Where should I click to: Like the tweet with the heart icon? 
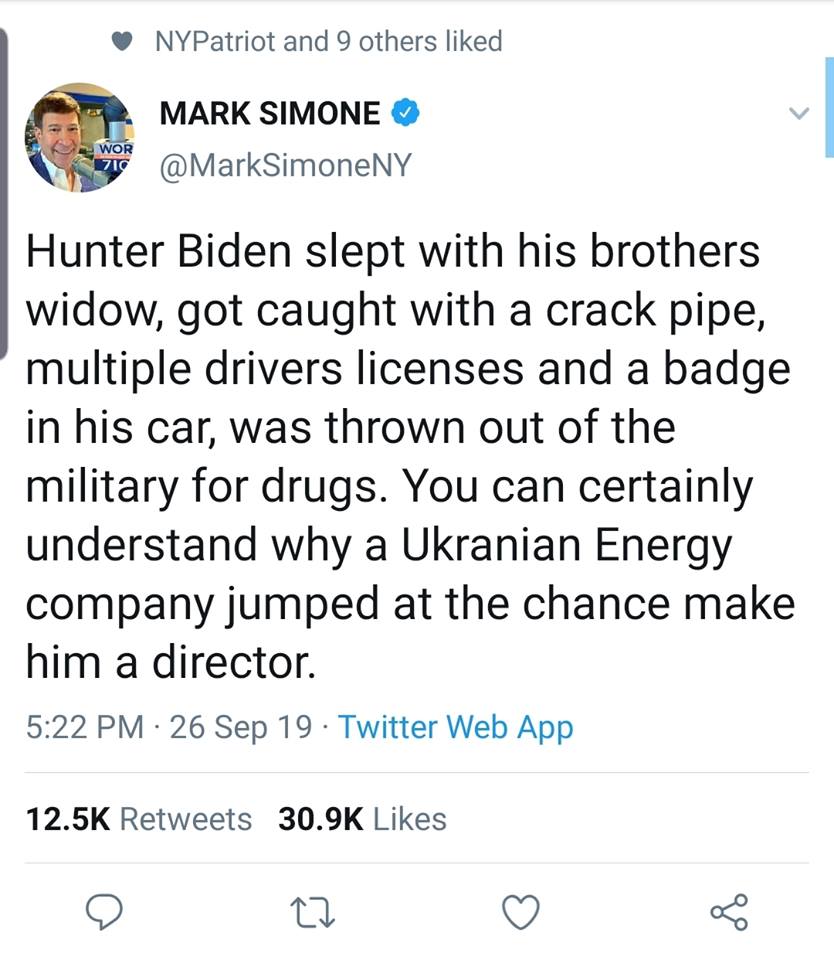(x=520, y=912)
